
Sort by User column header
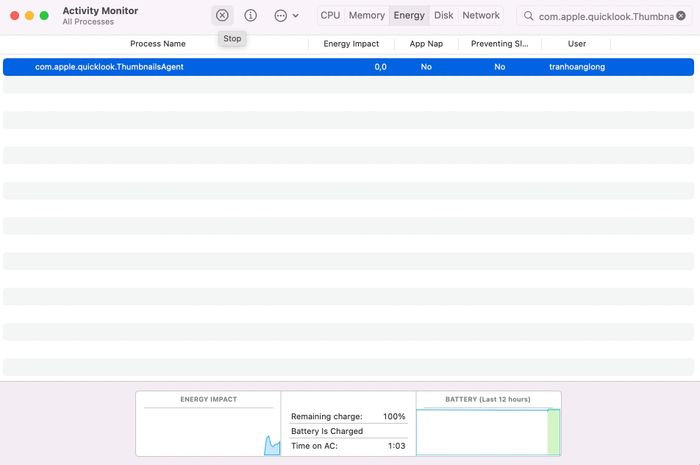[x=577, y=44]
